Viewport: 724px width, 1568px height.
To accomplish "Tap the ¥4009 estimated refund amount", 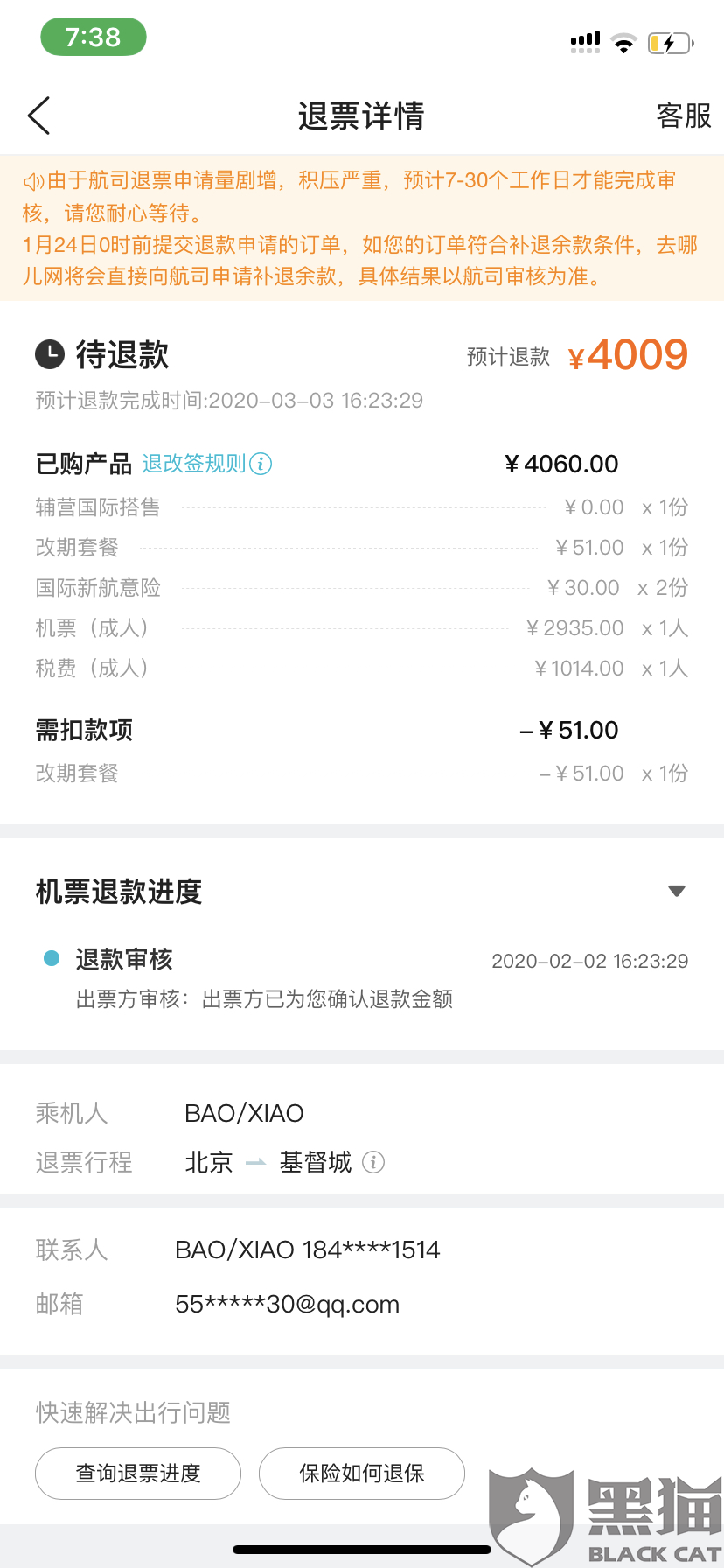I will [629, 355].
